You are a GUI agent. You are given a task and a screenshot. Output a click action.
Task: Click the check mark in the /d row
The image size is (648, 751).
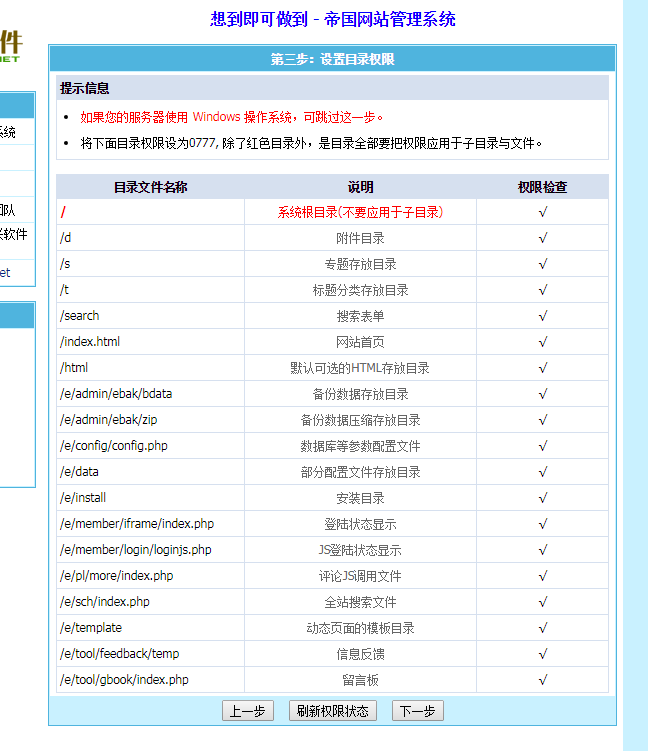click(x=542, y=238)
